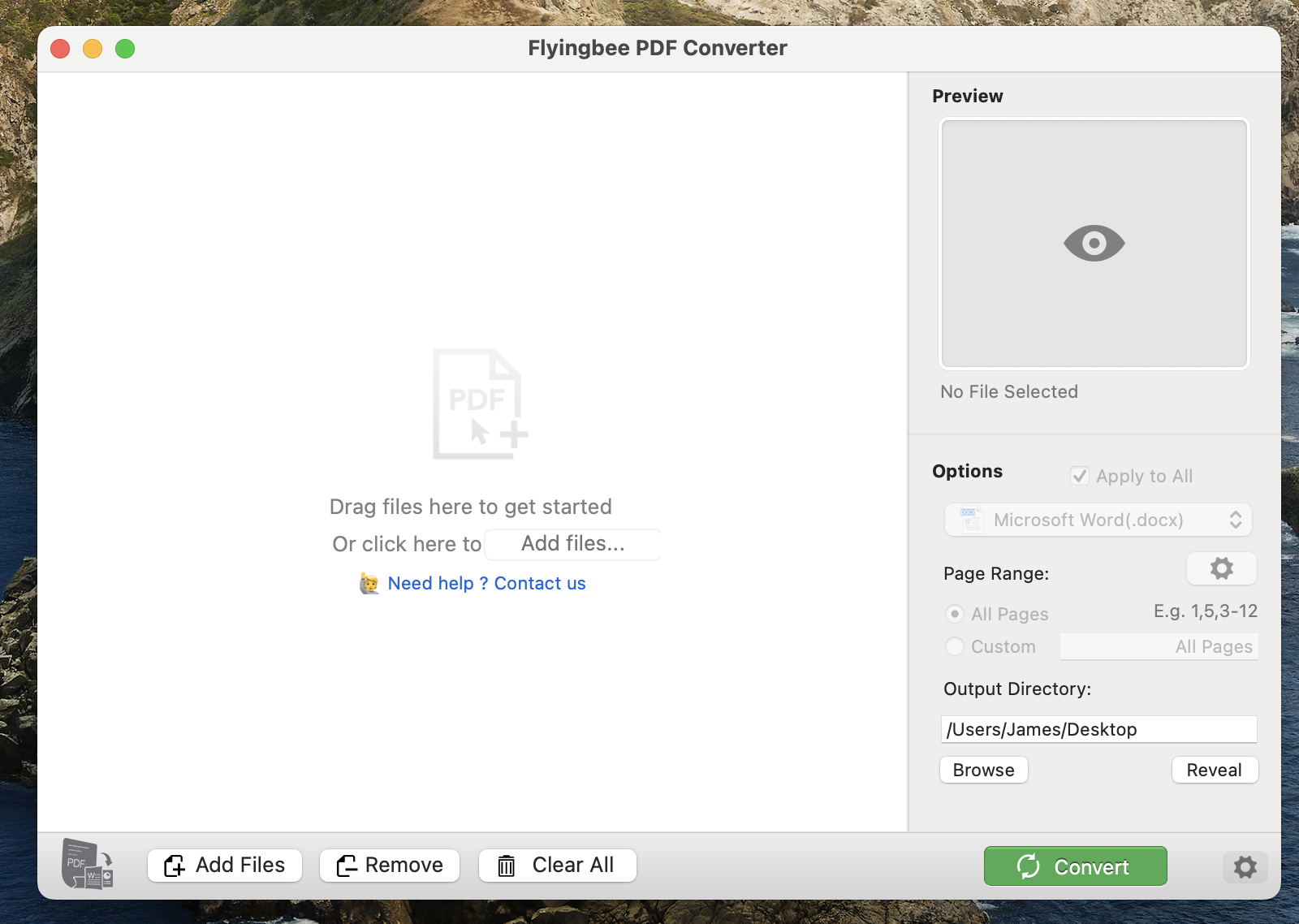This screenshot has width=1299, height=924.
Task: Click the support person icon beside Need help
Action: 369,583
